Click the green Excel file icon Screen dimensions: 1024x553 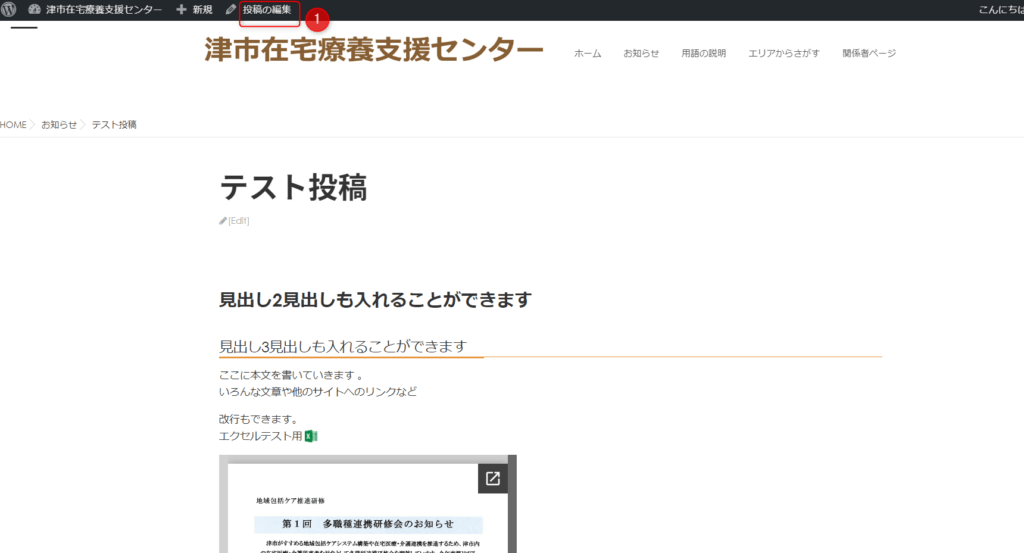pos(311,436)
